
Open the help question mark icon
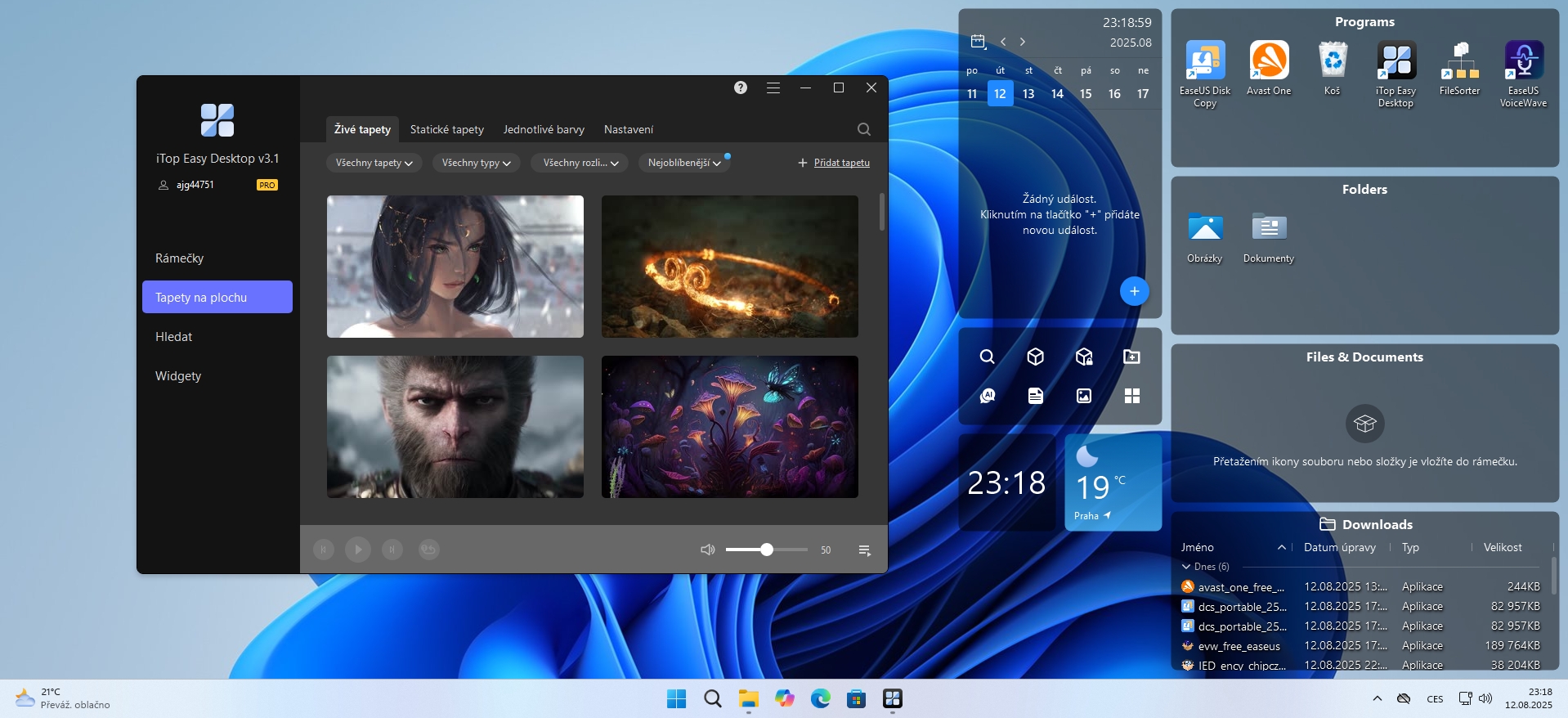tap(741, 88)
